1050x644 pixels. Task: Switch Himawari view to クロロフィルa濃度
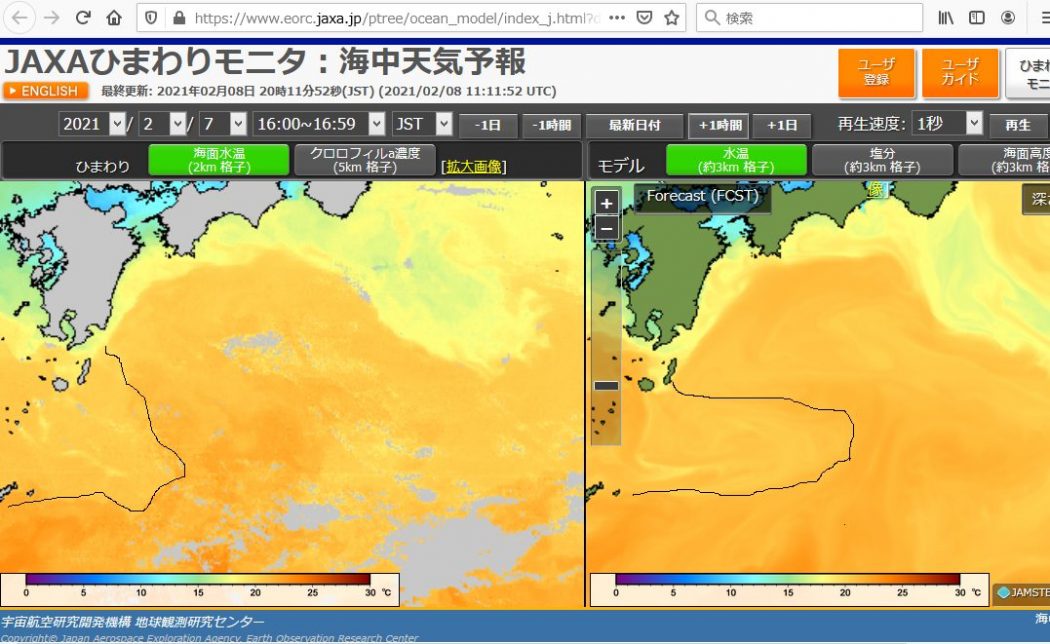(365, 161)
